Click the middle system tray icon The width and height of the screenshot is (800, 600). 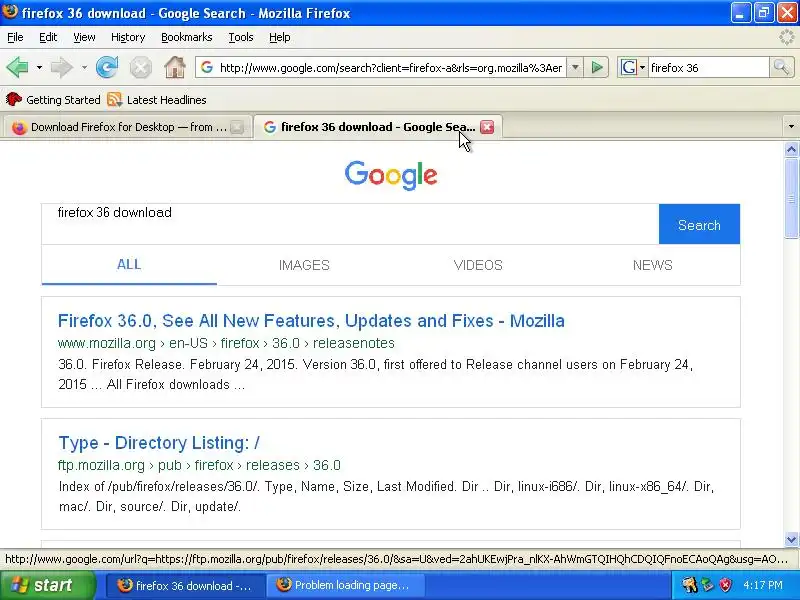(707, 585)
